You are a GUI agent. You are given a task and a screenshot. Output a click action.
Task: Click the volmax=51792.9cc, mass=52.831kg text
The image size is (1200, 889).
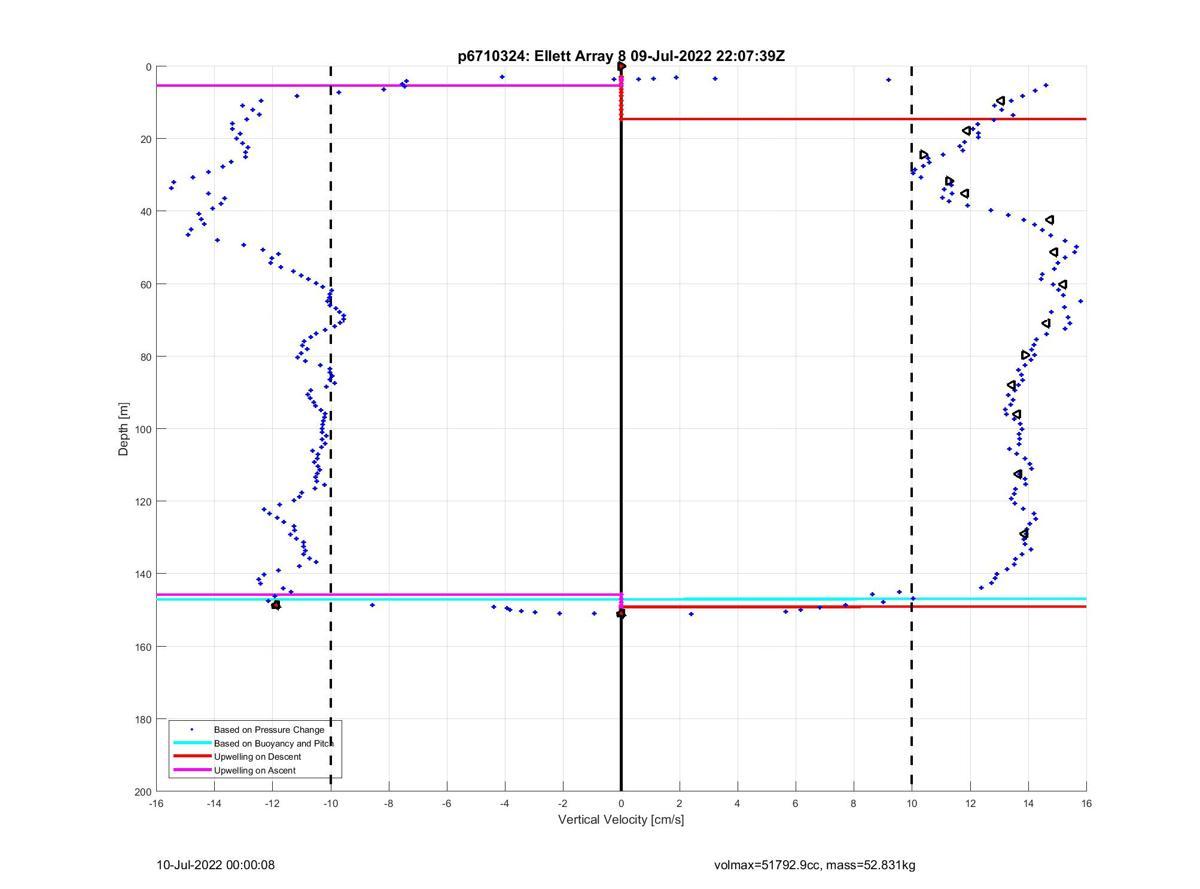pyautogui.click(x=815, y=865)
